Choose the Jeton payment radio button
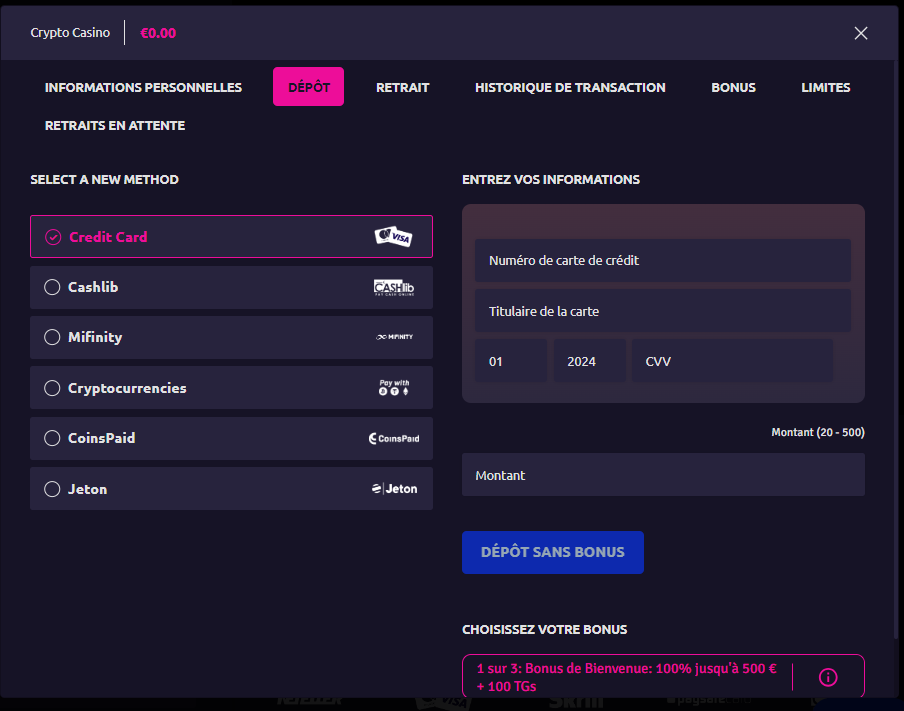This screenshot has width=904, height=711. pyautogui.click(x=53, y=490)
